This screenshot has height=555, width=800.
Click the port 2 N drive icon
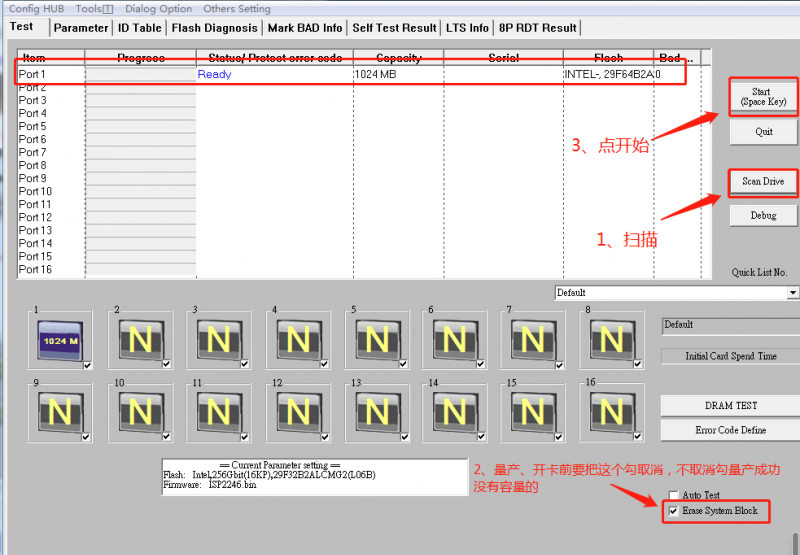[x=141, y=340]
